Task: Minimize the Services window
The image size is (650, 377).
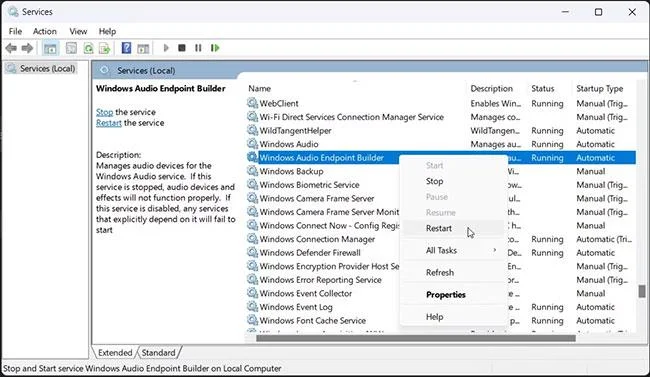Action: (565, 12)
